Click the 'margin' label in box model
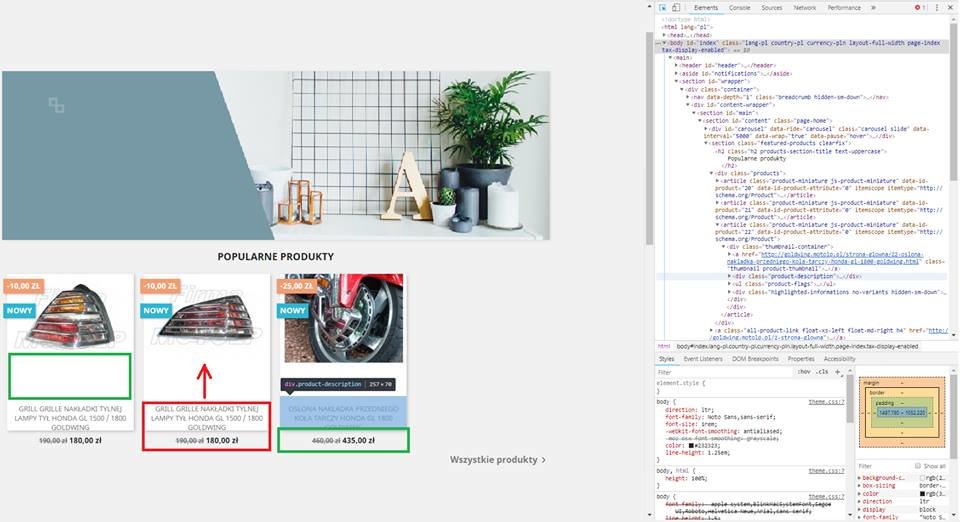 [x=871, y=383]
